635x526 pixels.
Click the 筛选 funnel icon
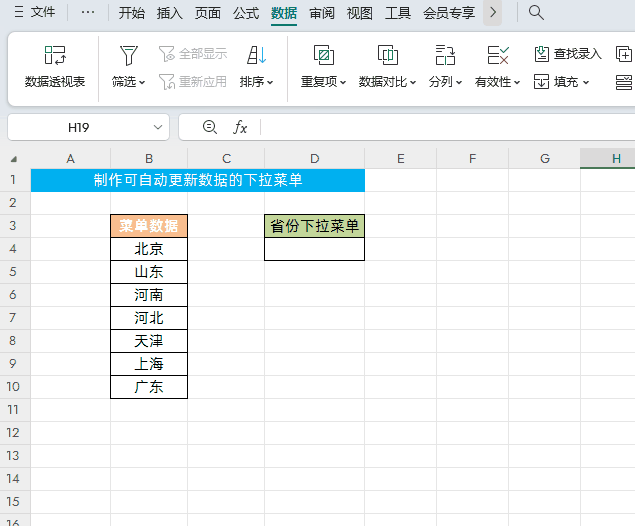click(x=129, y=55)
